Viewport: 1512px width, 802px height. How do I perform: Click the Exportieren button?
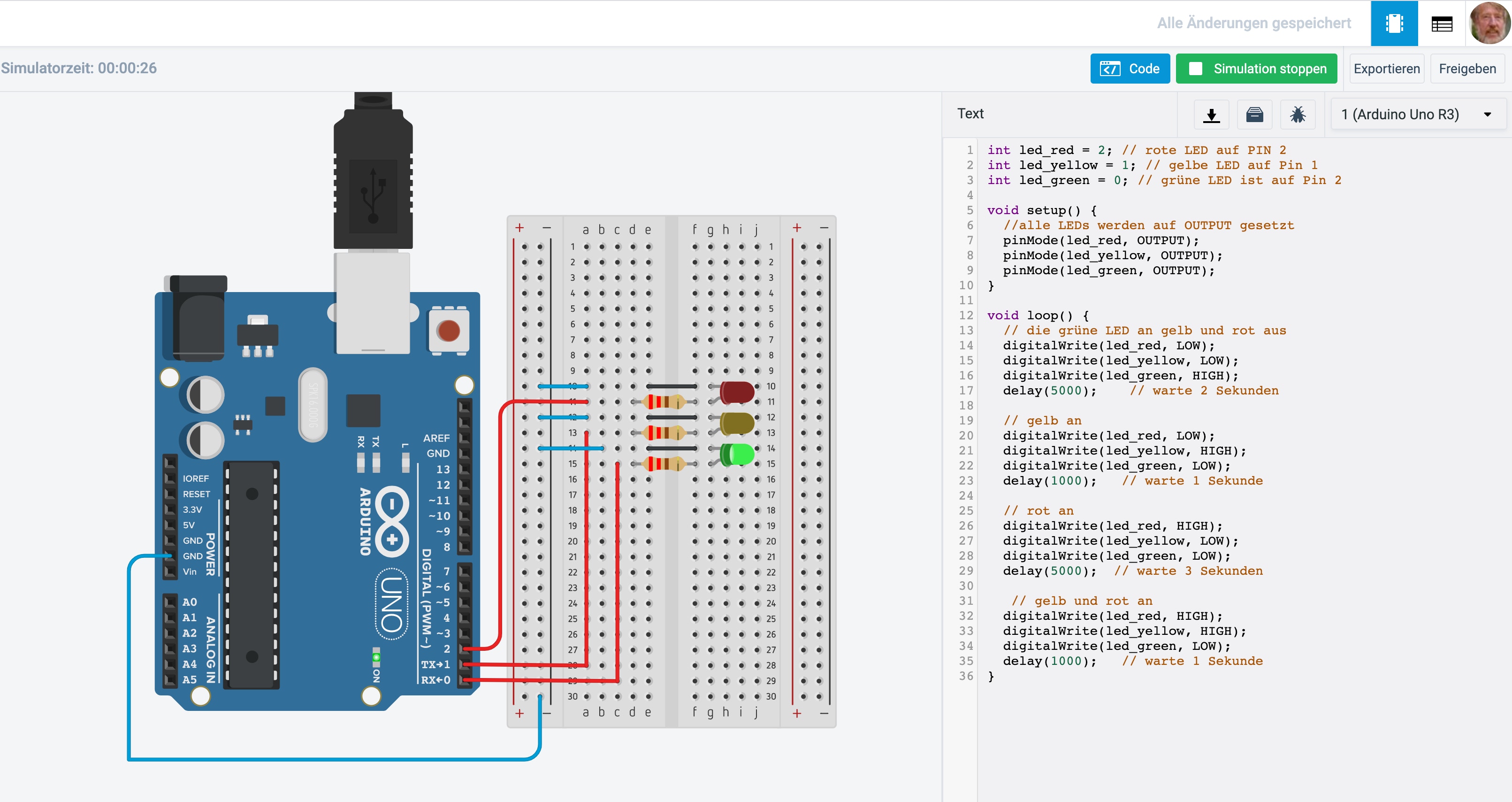pos(1386,69)
